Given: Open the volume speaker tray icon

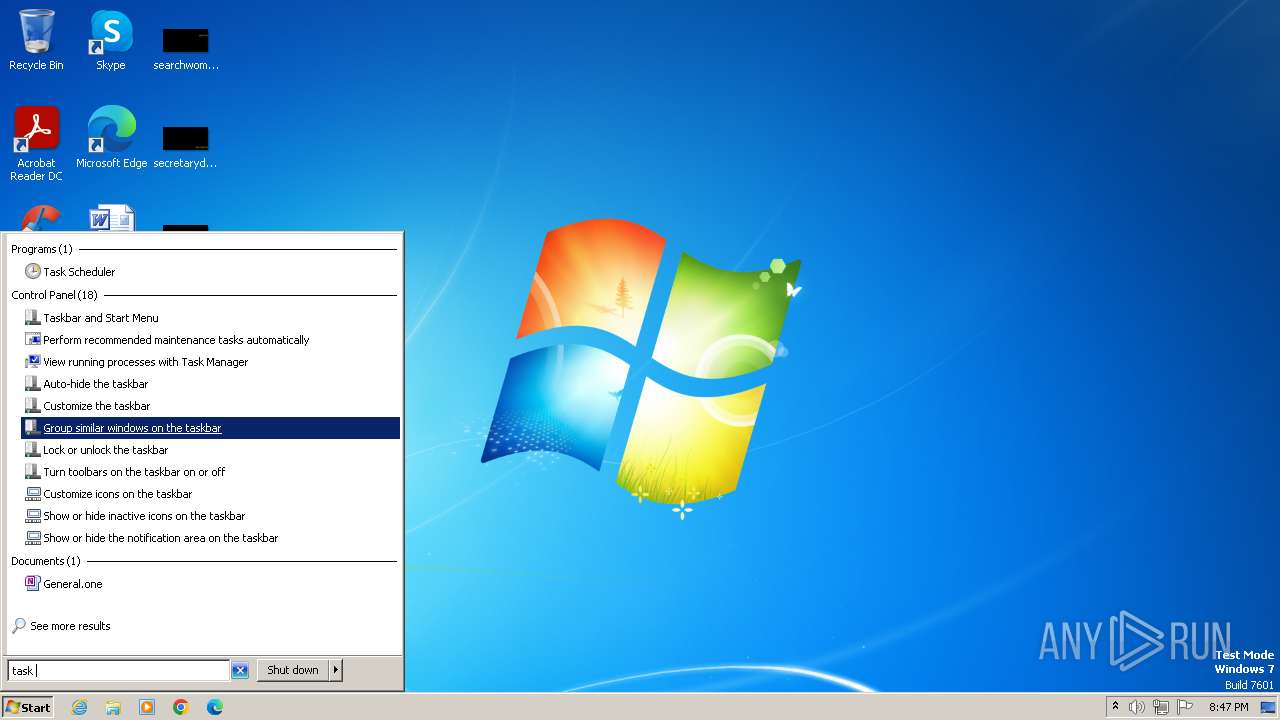Looking at the screenshot, I should (1137, 707).
